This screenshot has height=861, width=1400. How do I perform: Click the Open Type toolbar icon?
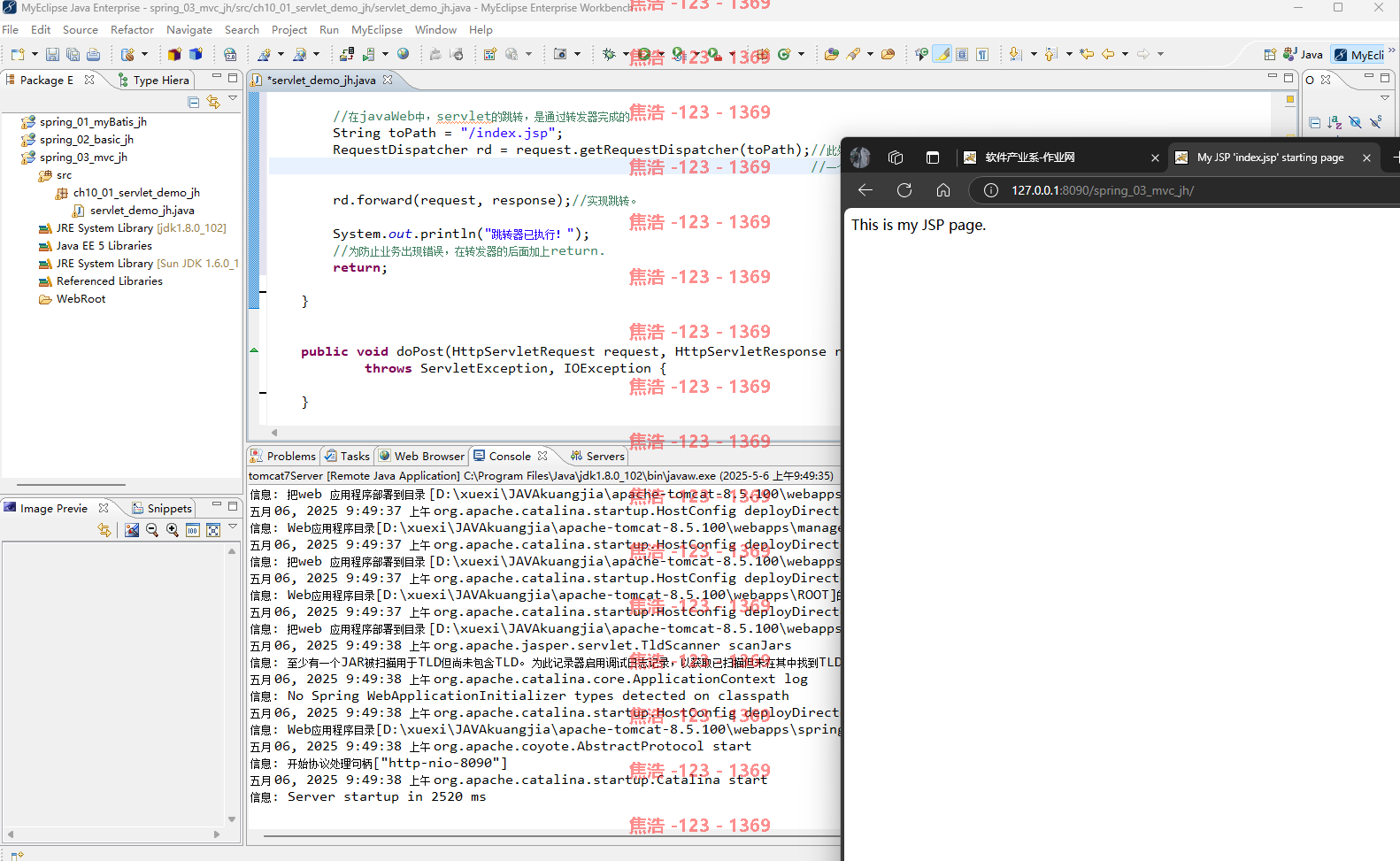pos(831,55)
